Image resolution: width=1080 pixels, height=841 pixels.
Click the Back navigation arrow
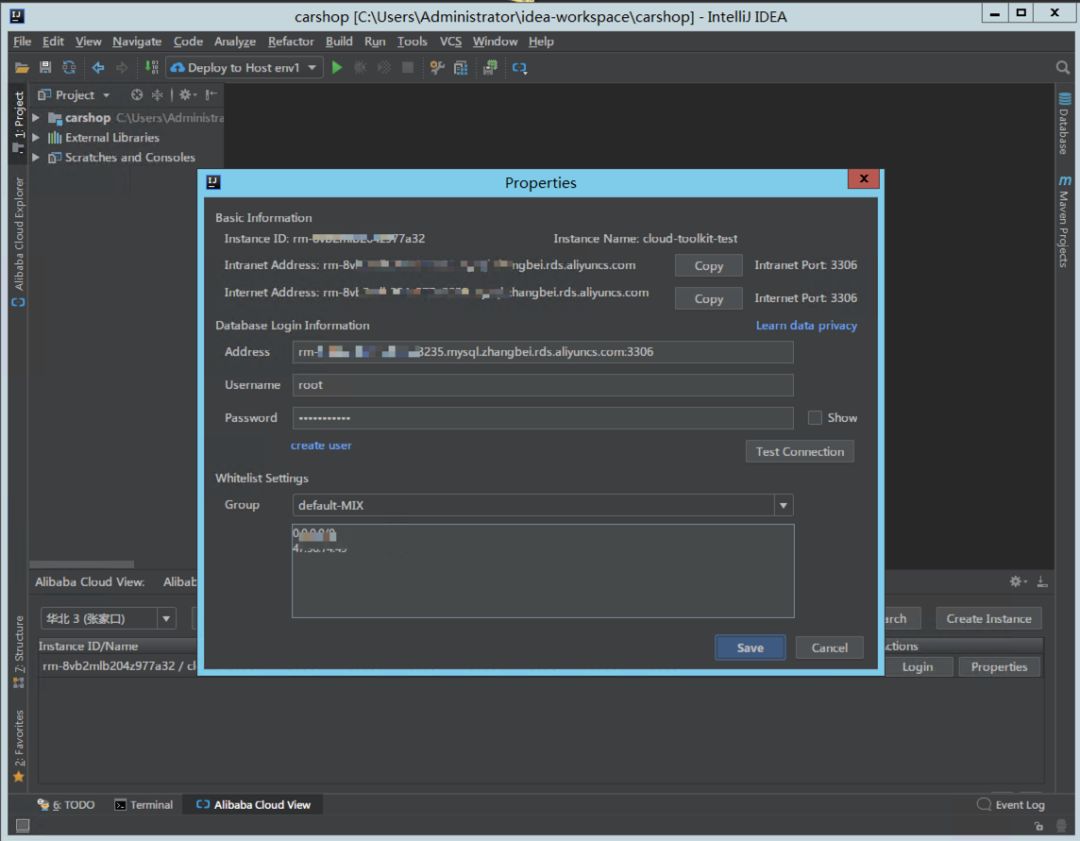pos(98,68)
